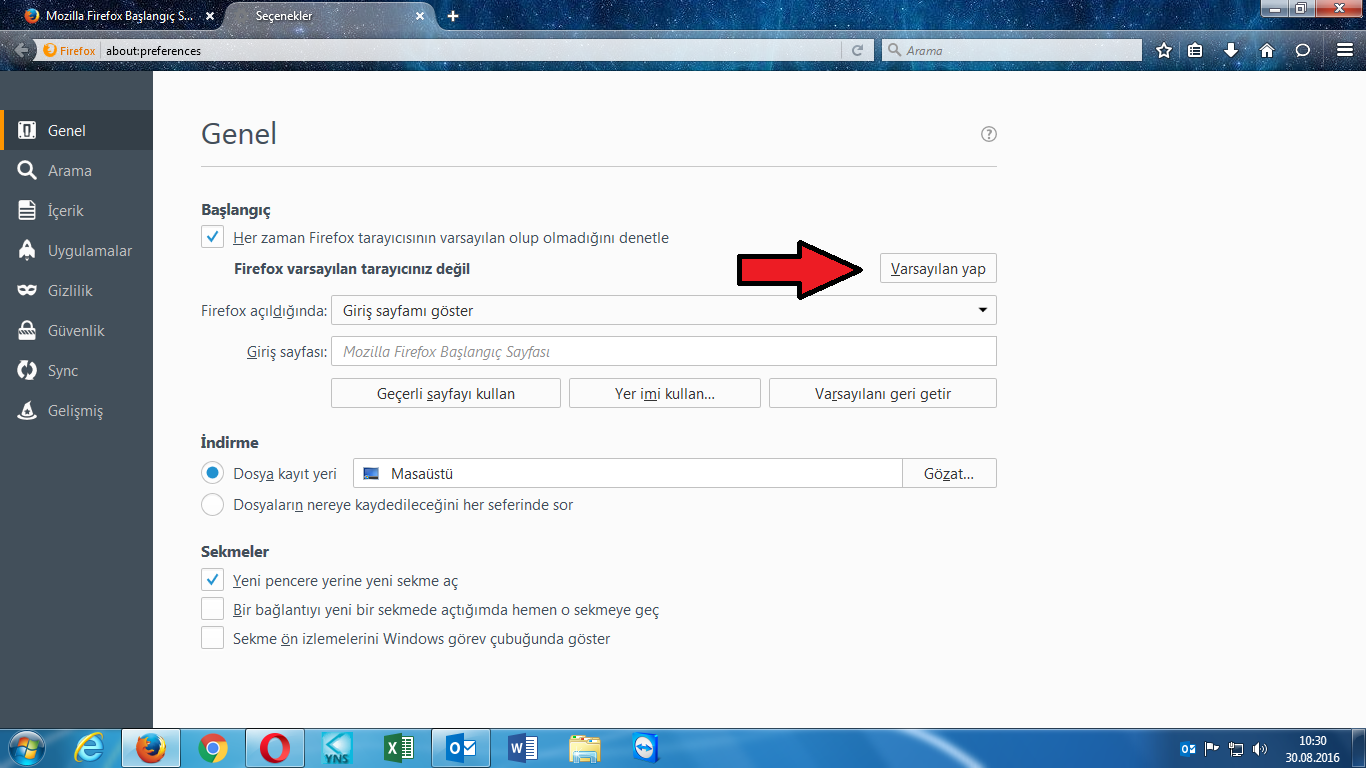Image resolution: width=1366 pixels, height=768 pixels.
Task: Select the Seçenekler tab
Action: pos(328,16)
